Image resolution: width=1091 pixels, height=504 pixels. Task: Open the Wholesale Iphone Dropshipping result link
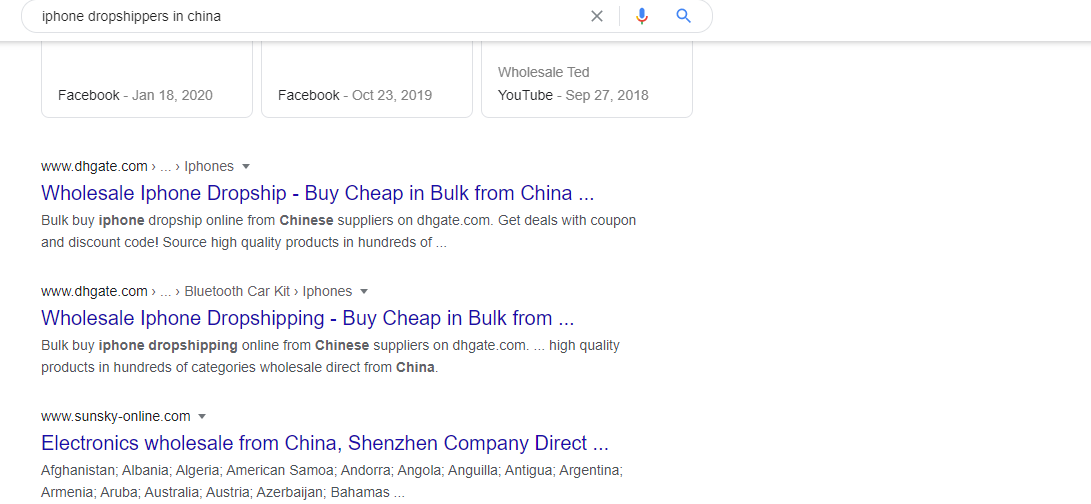click(308, 318)
